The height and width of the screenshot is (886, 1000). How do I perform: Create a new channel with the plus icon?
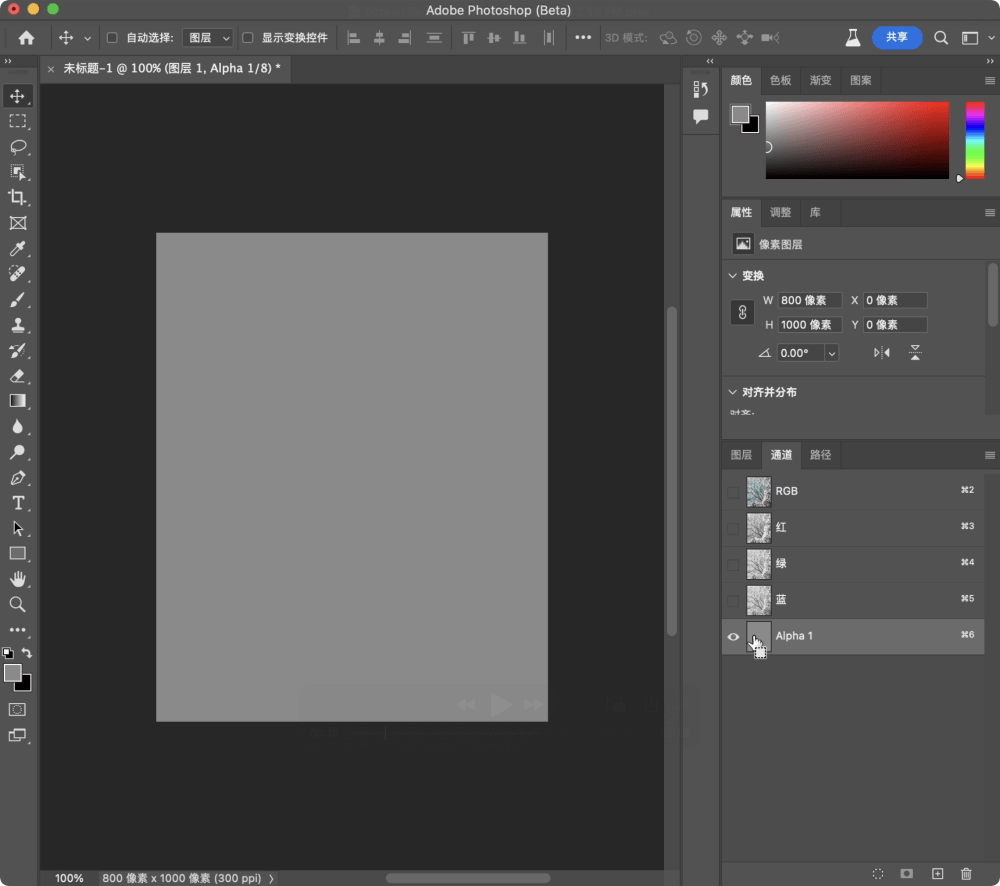pos(938,873)
